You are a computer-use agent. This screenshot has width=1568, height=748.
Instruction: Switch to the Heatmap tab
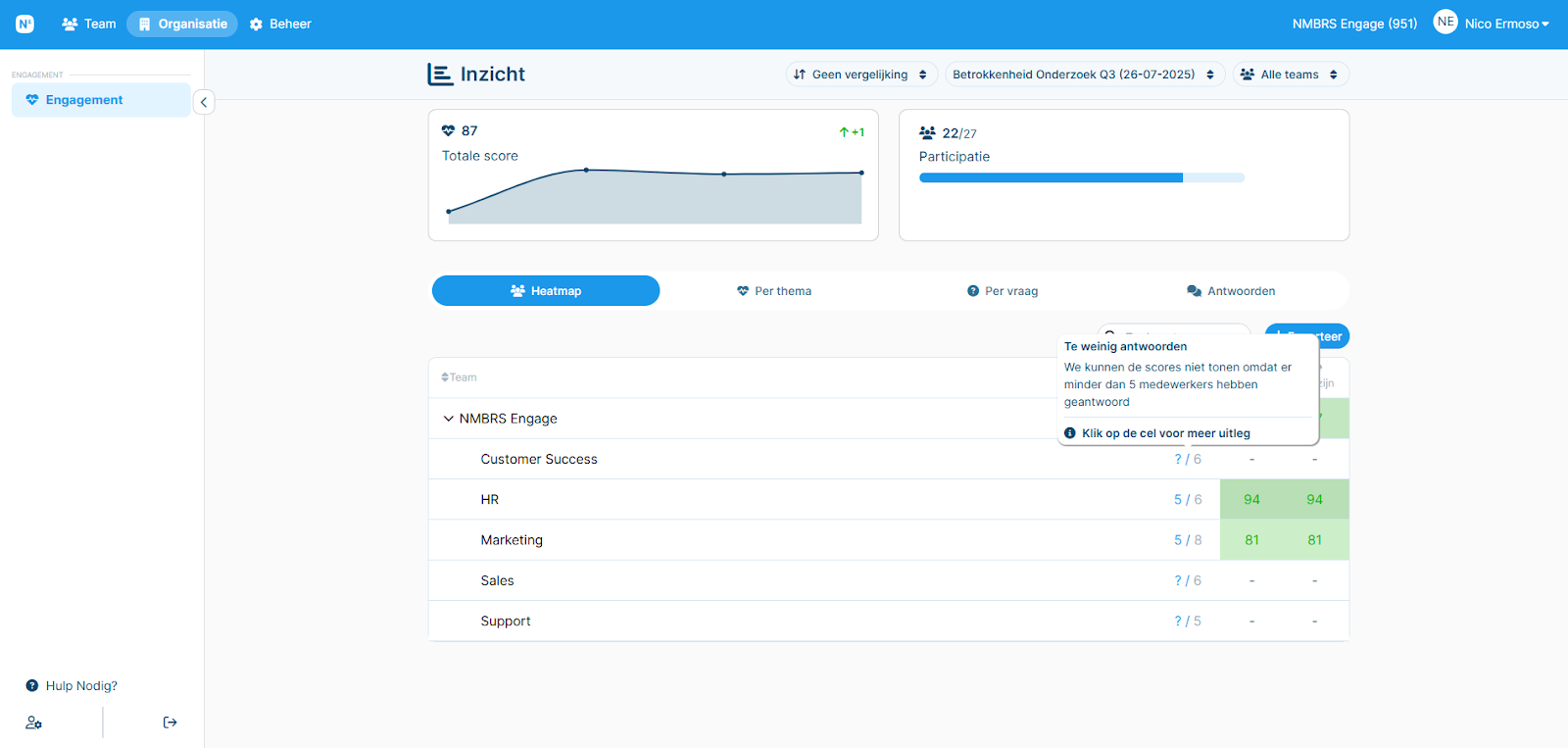(x=546, y=291)
